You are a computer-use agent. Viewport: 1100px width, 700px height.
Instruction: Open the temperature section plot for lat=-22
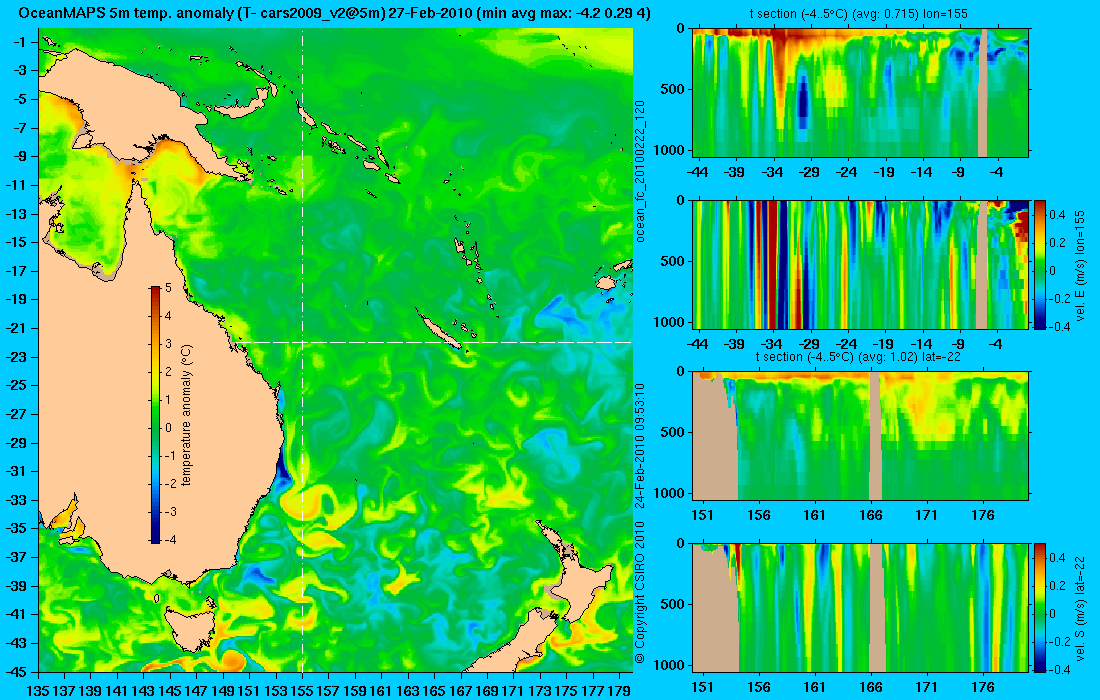coord(861,436)
